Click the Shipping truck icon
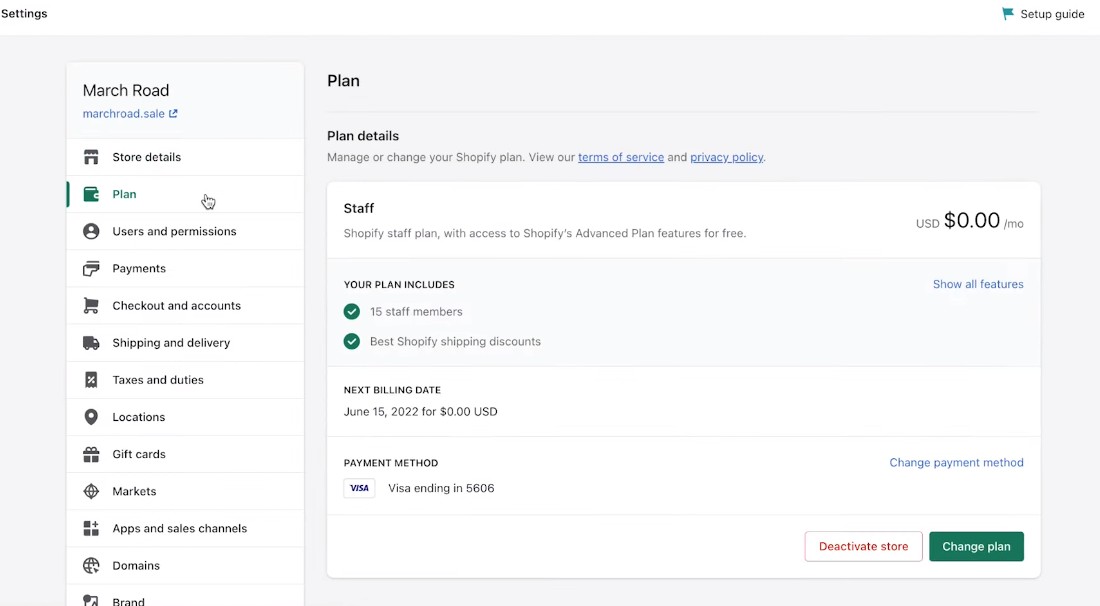Screen dimensions: 1100x606 [91, 343]
